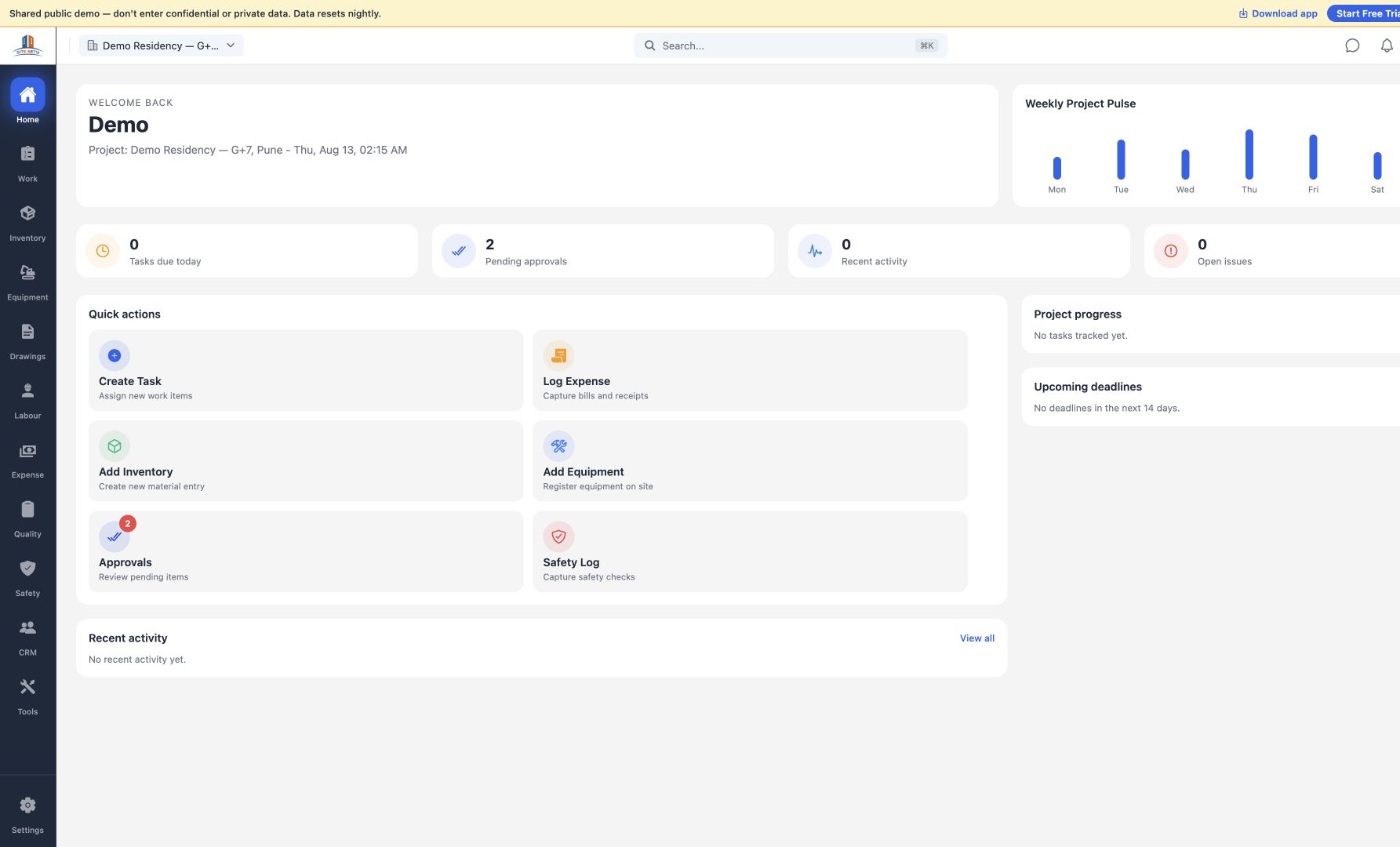Click the Site Setu logo

pyautogui.click(x=27, y=45)
